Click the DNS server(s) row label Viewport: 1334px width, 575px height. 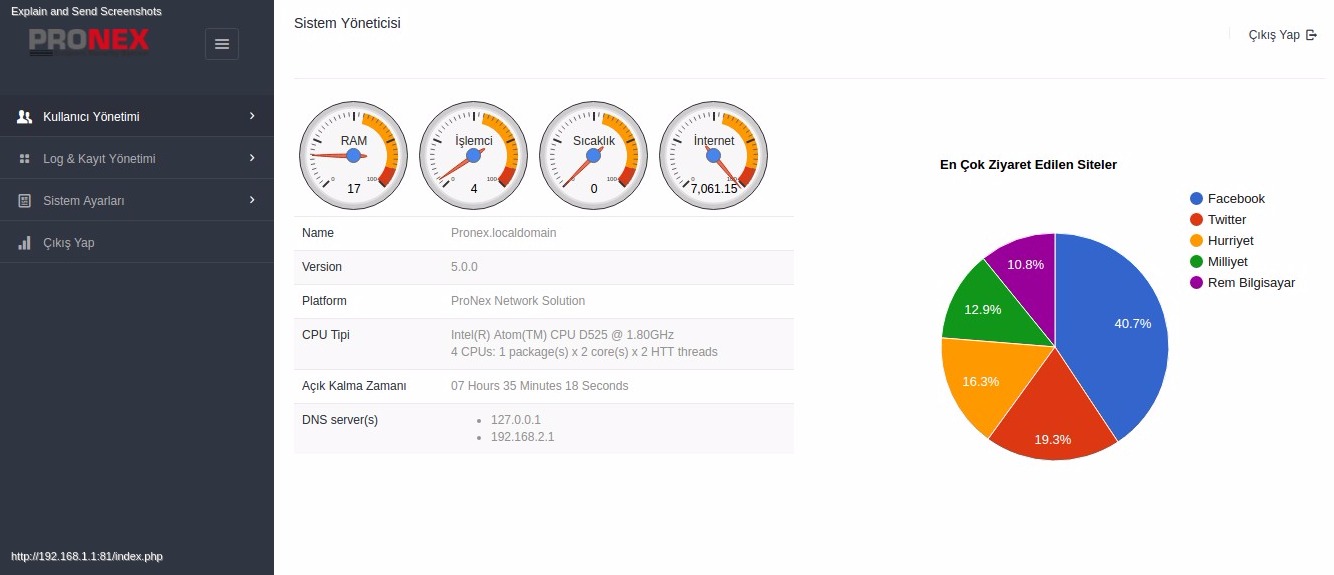[340, 420]
